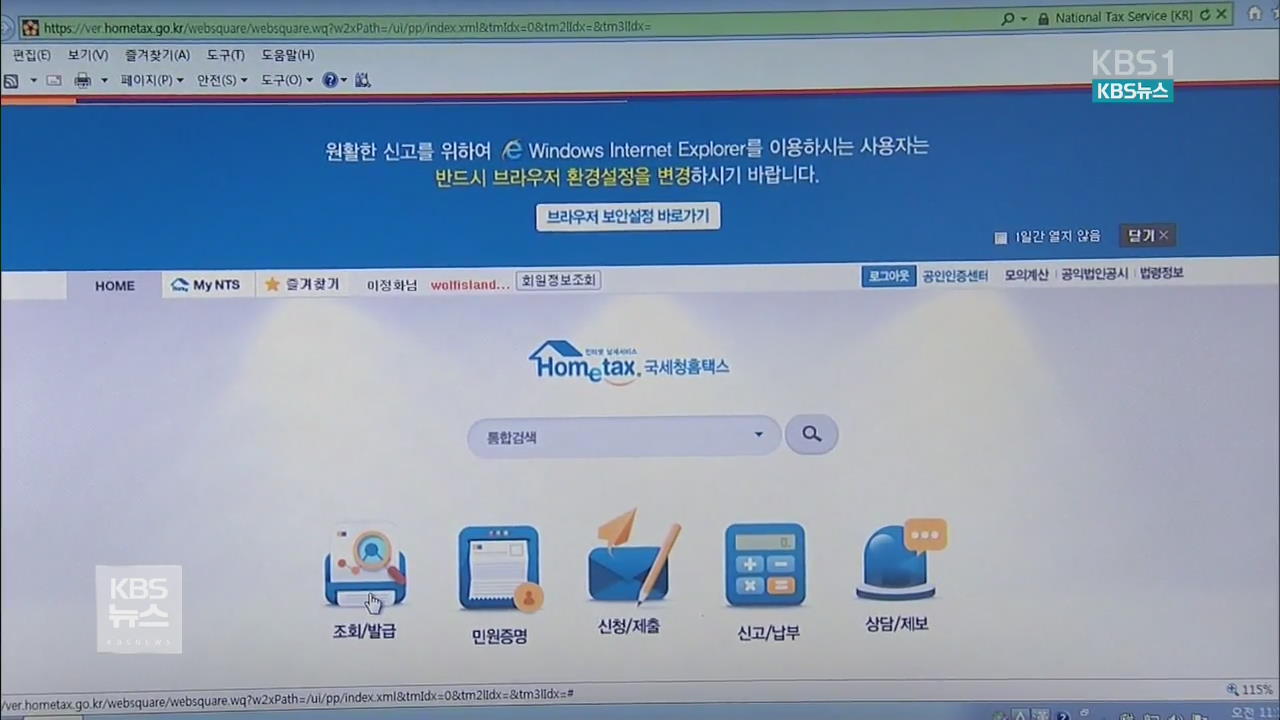Click the 로그아웃 button
The width and height of the screenshot is (1280, 720).
click(x=888, y=275)
